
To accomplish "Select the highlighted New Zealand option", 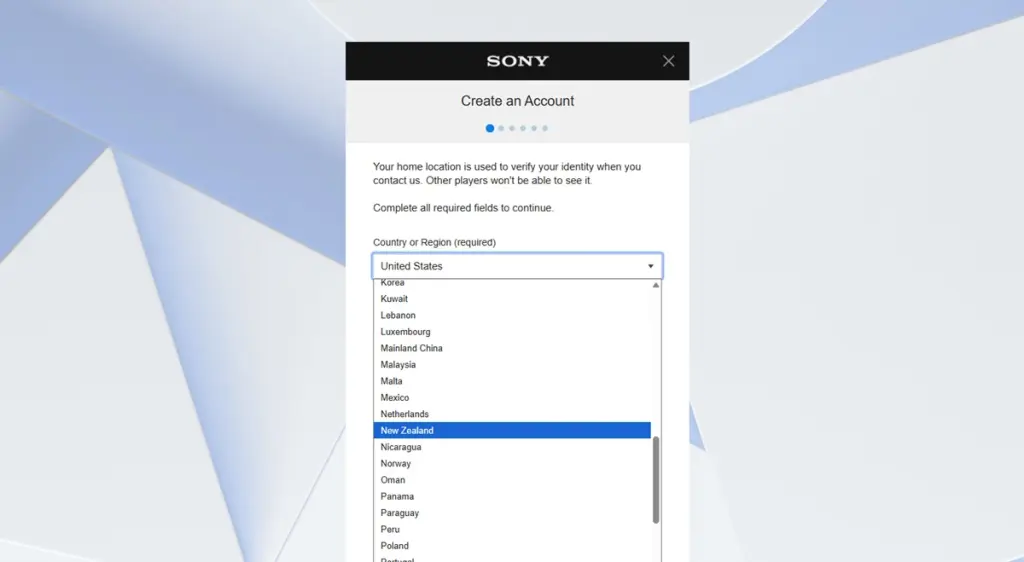I will pos(512,430).
